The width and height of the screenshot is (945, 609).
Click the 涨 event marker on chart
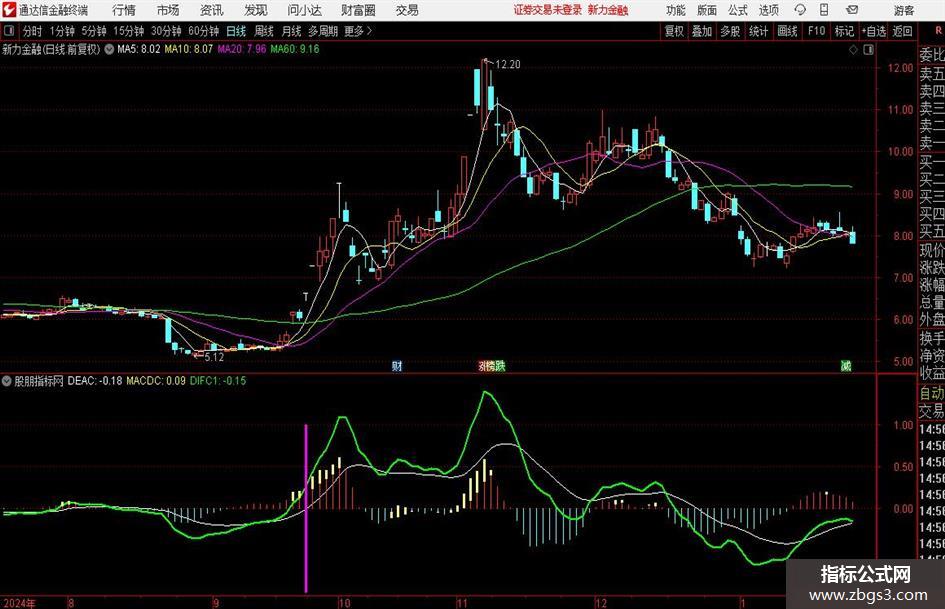pos(483,366)
